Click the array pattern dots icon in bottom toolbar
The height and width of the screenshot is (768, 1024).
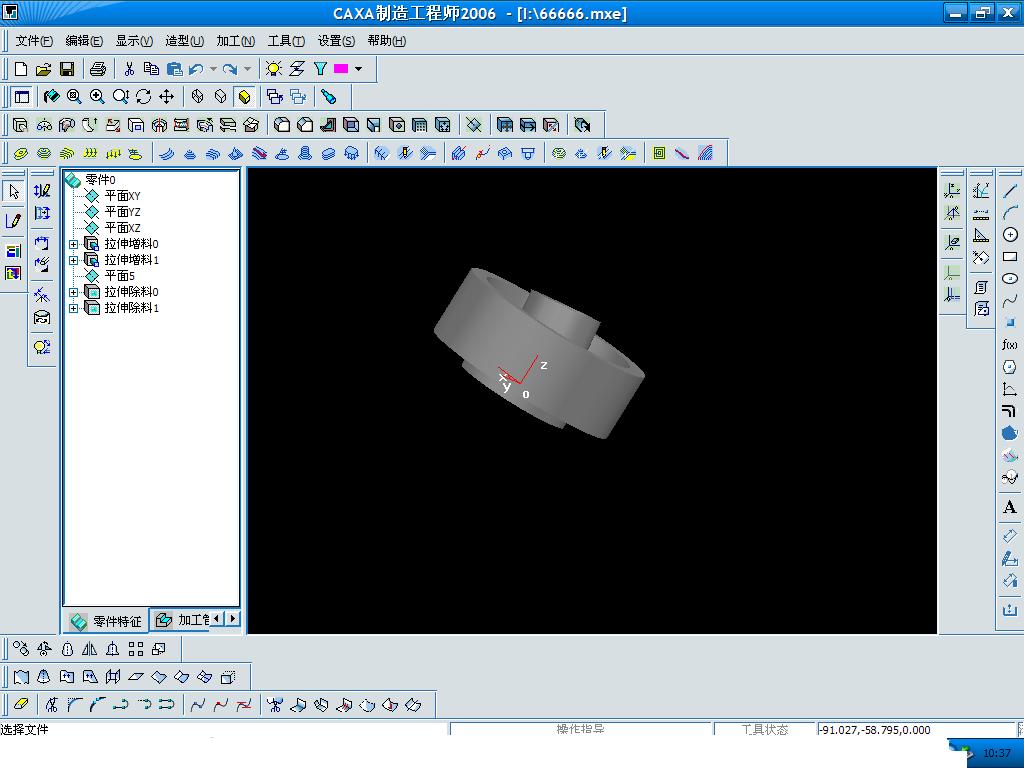click(x=136, y=648)
